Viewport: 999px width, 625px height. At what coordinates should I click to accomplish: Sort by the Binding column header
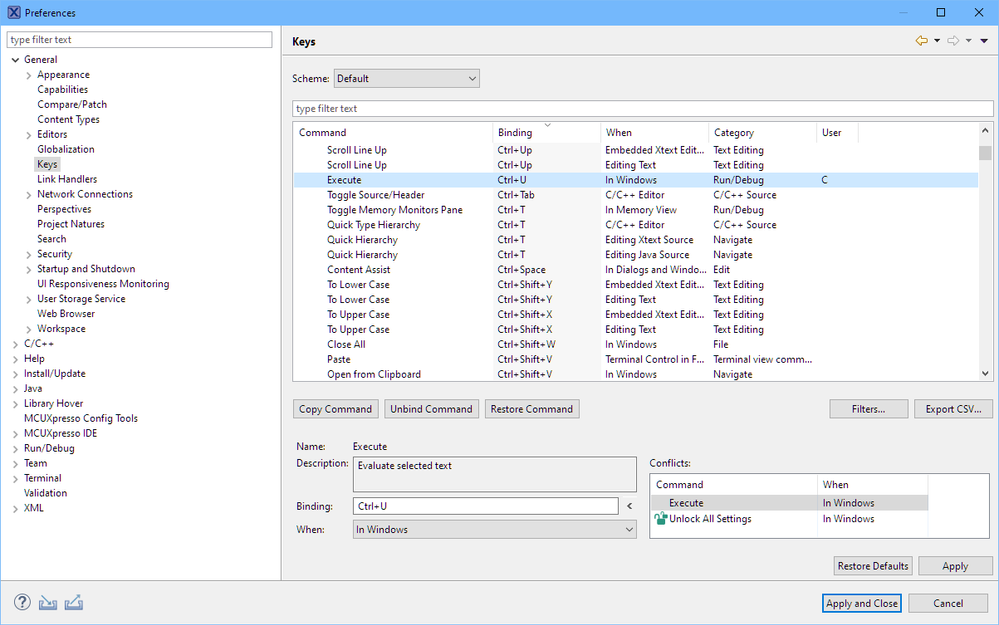[x=547, y=133]
